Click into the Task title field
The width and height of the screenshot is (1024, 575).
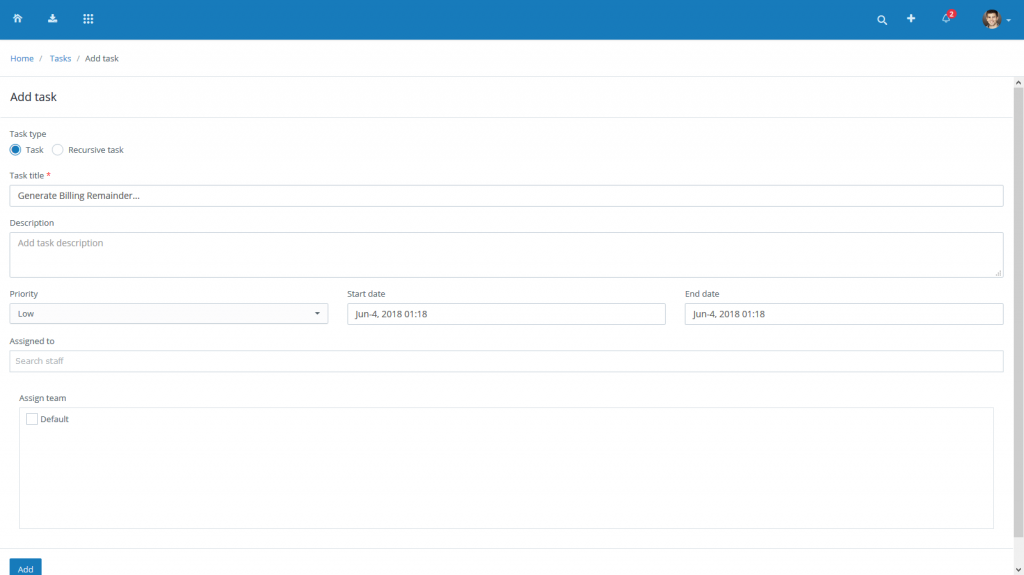tap(506, 196)
